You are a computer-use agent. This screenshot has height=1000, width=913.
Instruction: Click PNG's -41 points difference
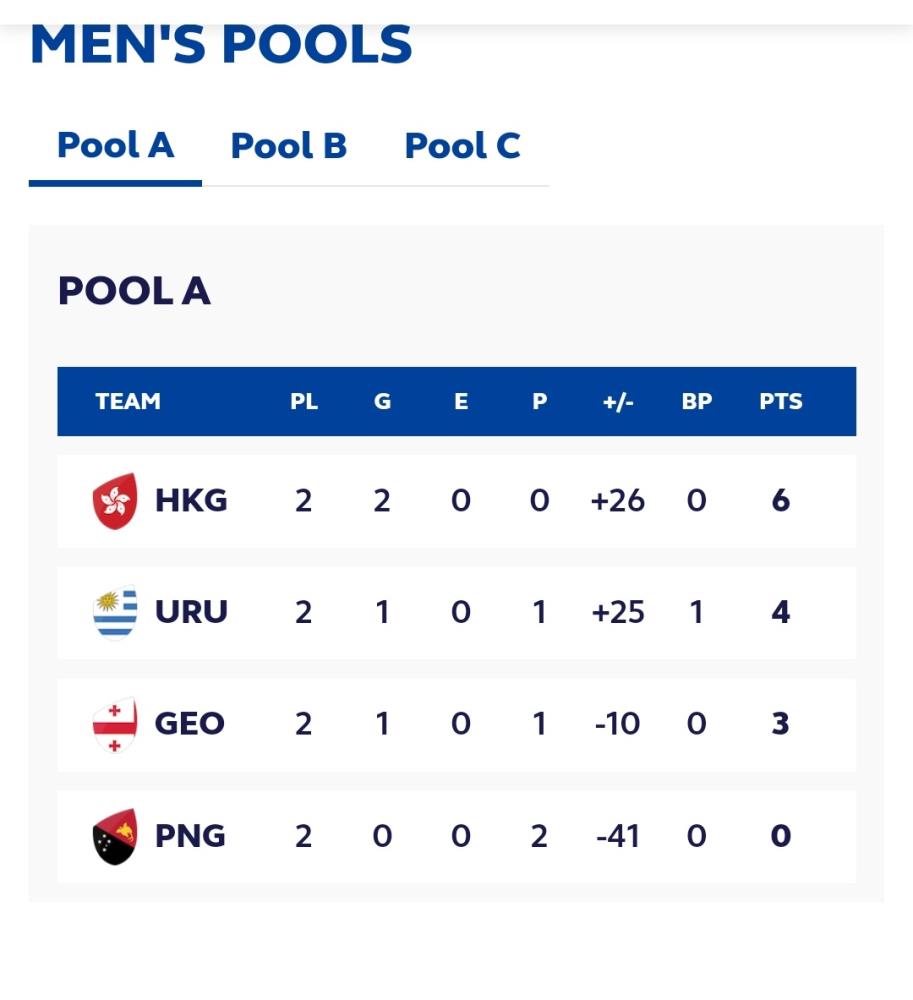[618, 835]
